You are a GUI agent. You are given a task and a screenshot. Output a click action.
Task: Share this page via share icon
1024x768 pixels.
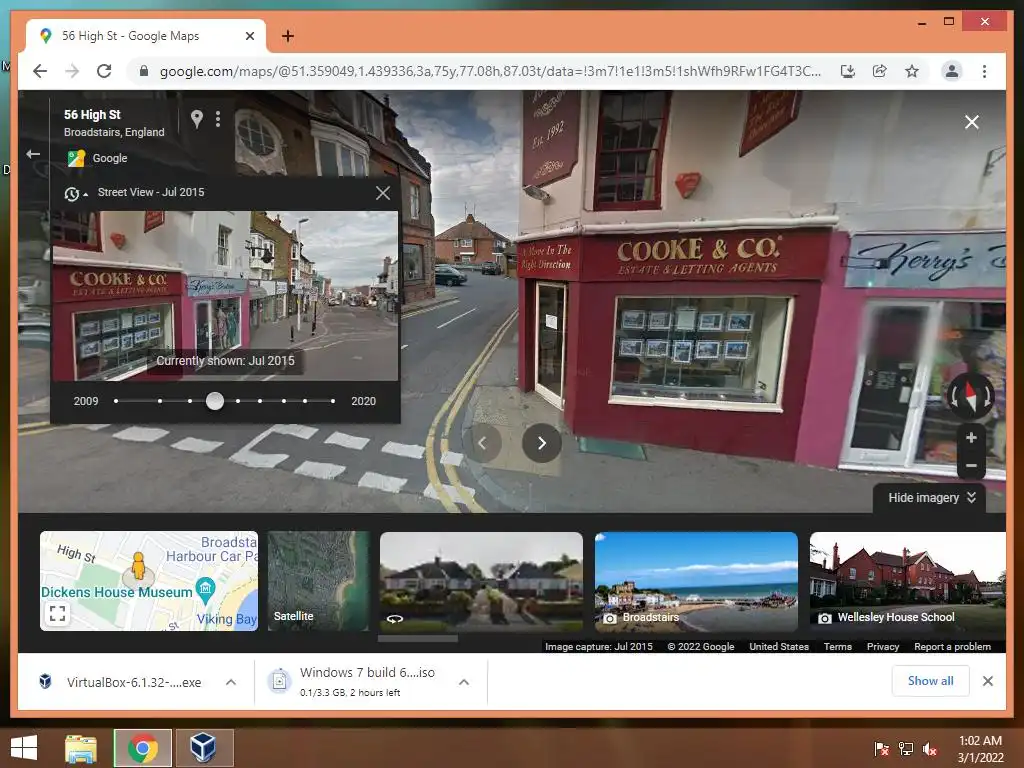(880, 71)
